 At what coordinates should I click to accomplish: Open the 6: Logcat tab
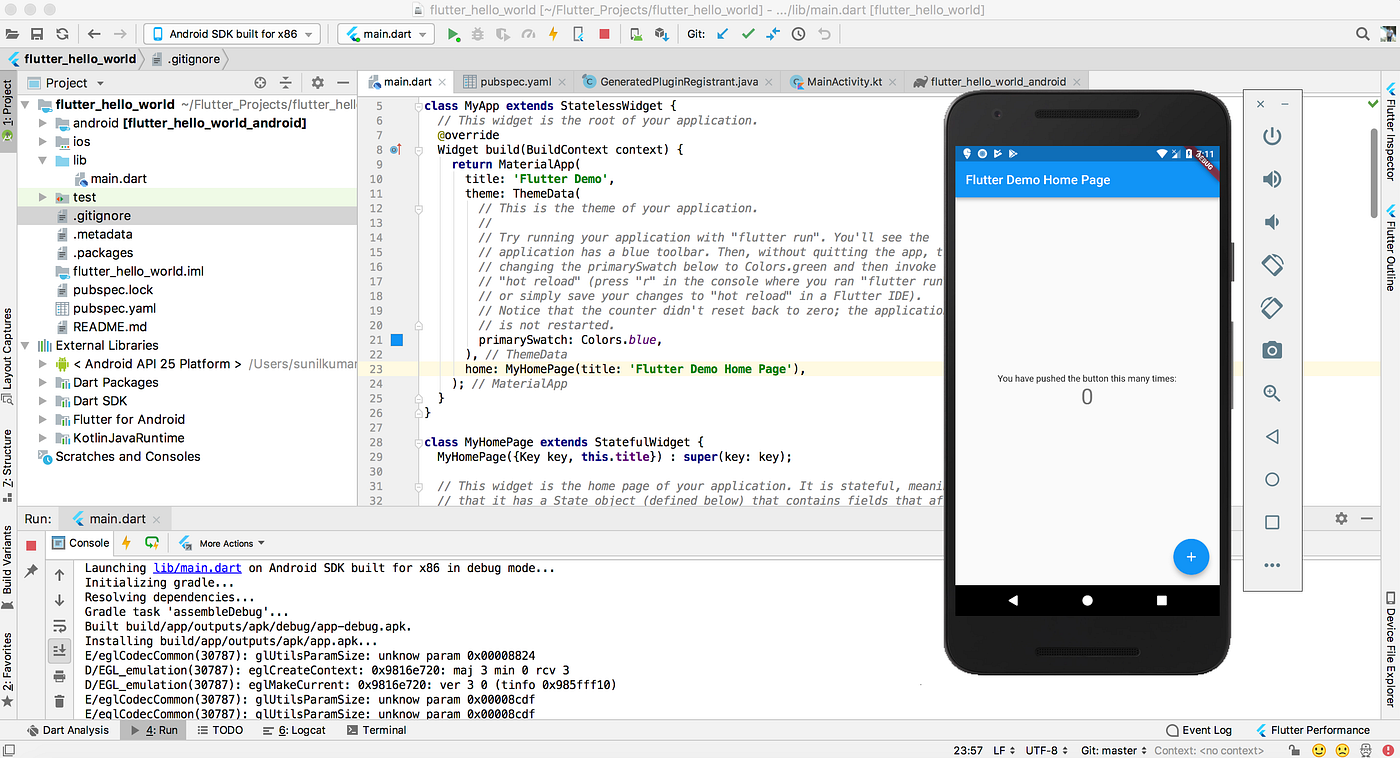pyautogui.click(x=294, y=730)
